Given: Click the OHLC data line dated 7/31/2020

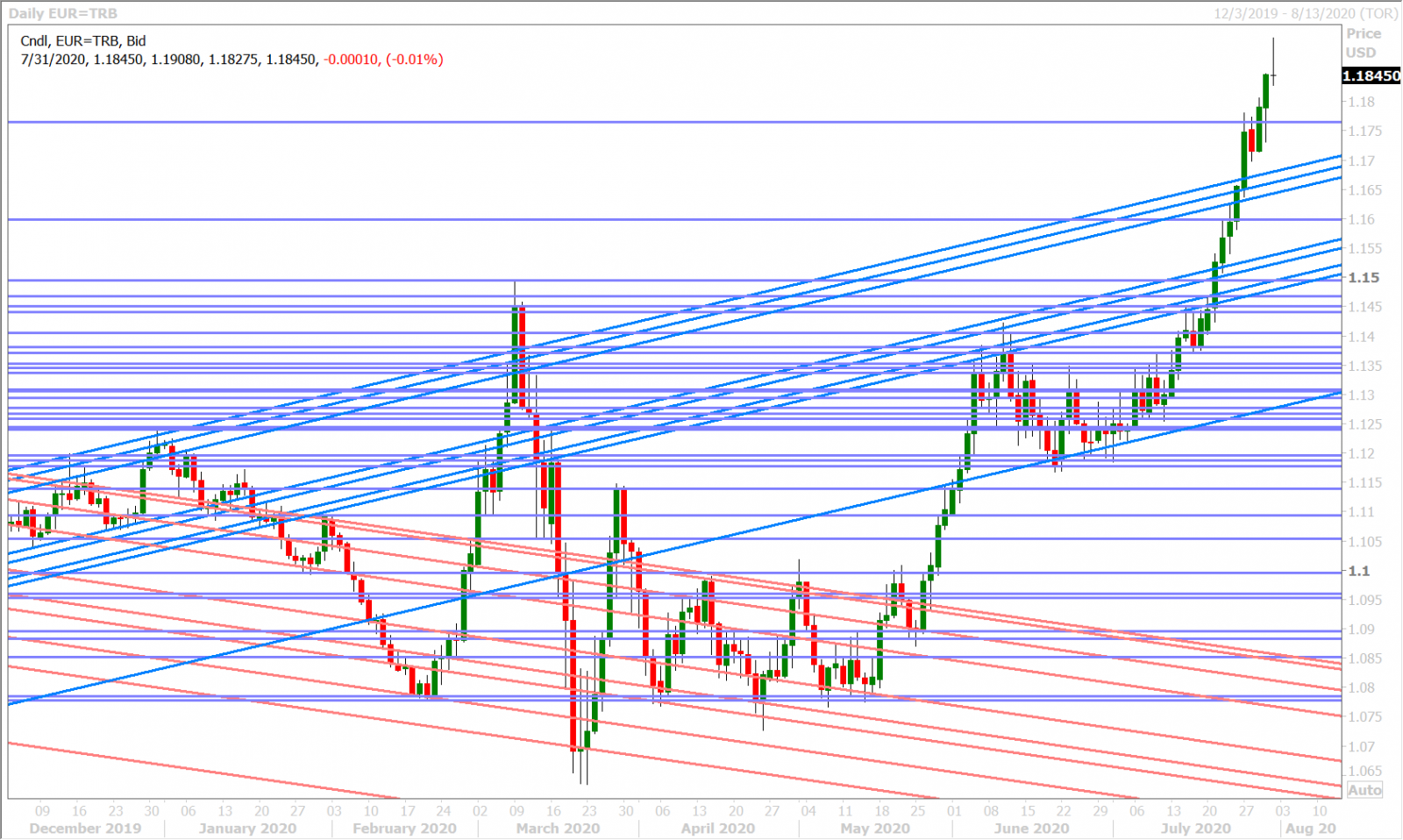Looking at the screenshot, I should [x=231, y=60].
